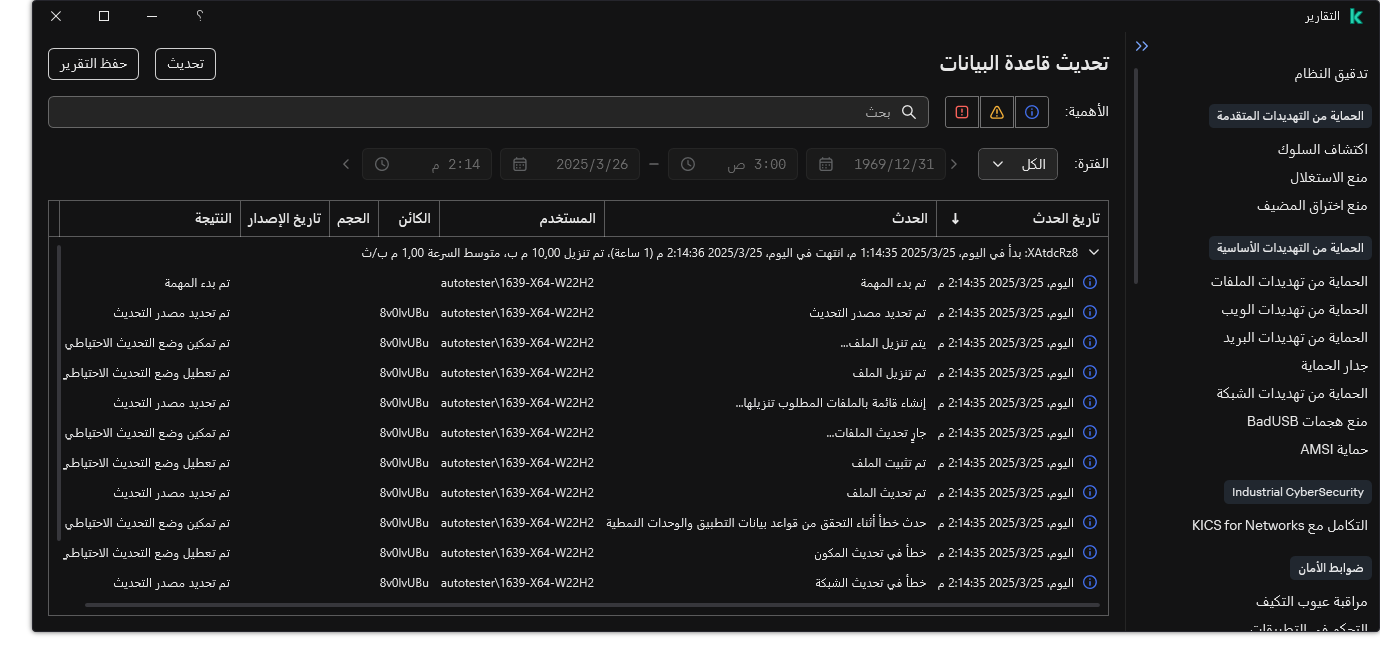Collapse the sidebar using the double-arrow icon
Viewport: 1380px width, 664px height.
point(1142,45)
